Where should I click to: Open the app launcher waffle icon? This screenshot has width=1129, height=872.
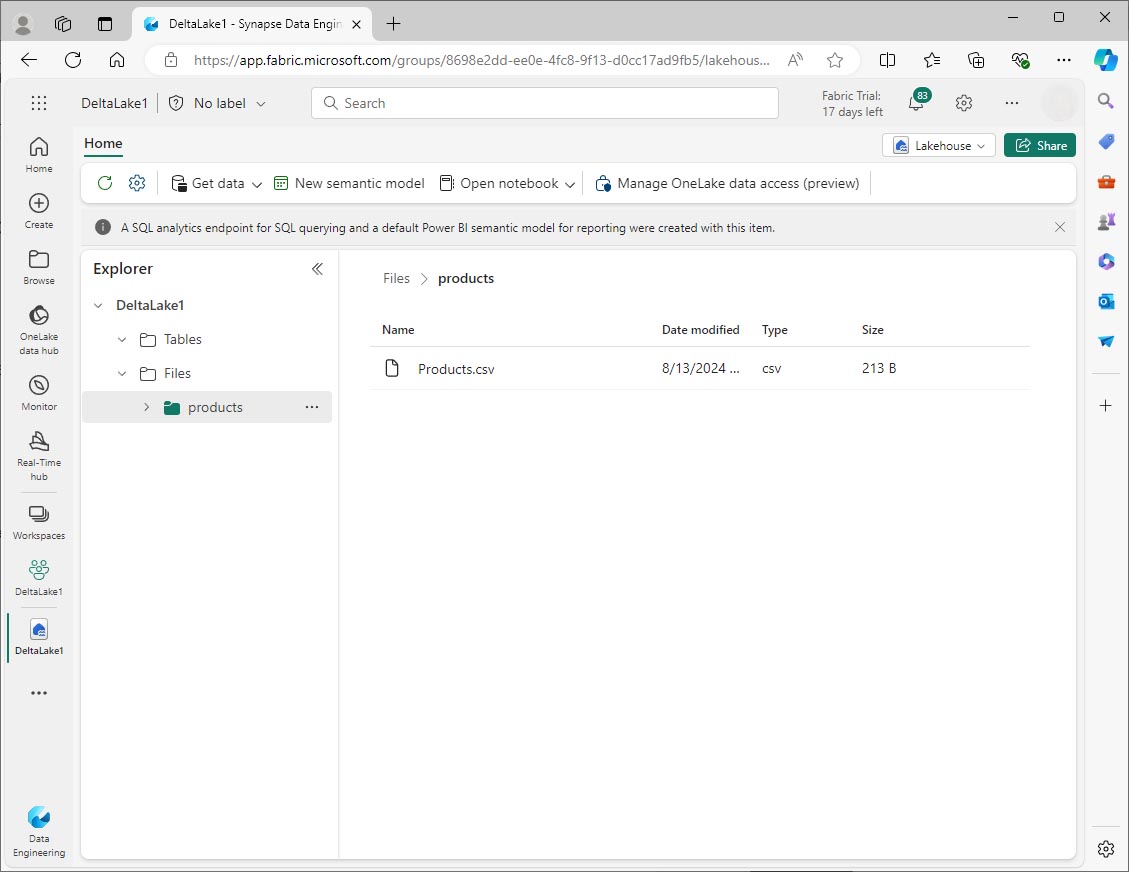[x=39, y=103]
